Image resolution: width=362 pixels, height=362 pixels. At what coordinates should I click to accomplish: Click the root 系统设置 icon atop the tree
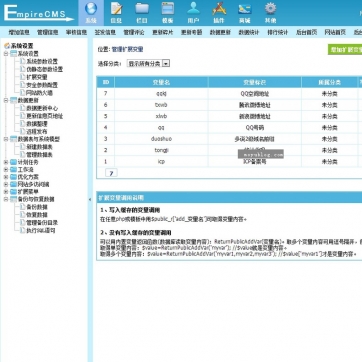coord(7,46)
